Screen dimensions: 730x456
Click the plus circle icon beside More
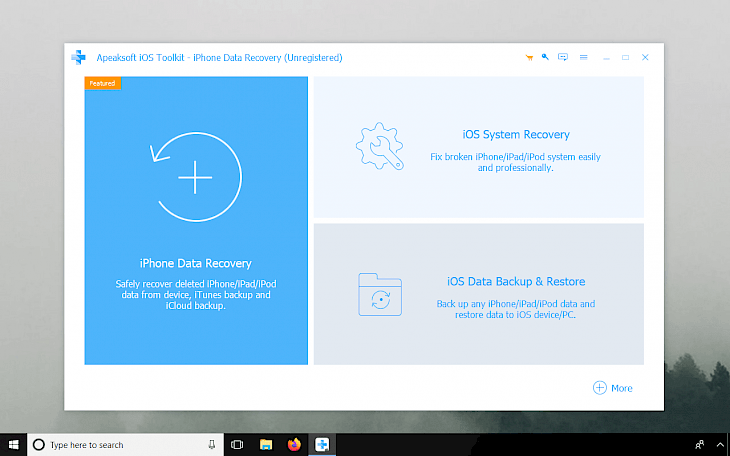point(600,388)
